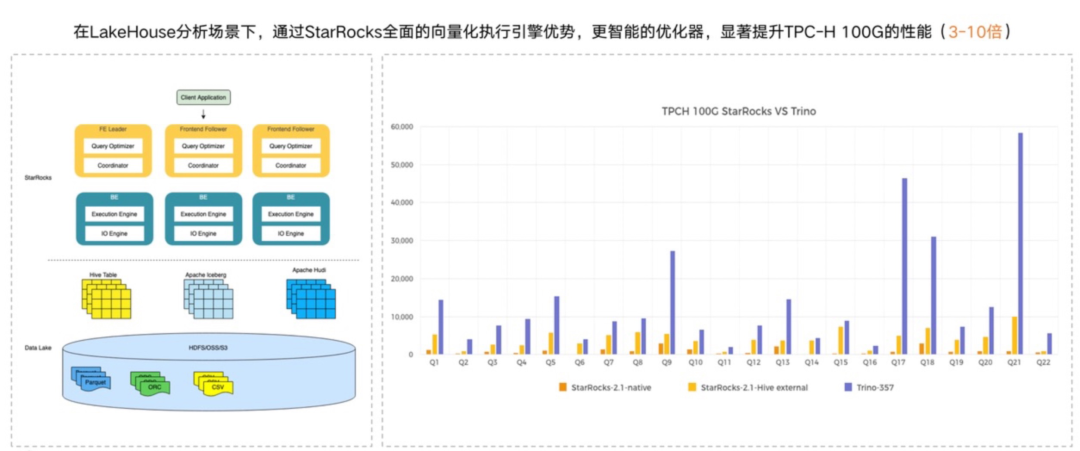Click the Hive Table caption
This screenshot has width=1080, height=451.
pos(101,275)
